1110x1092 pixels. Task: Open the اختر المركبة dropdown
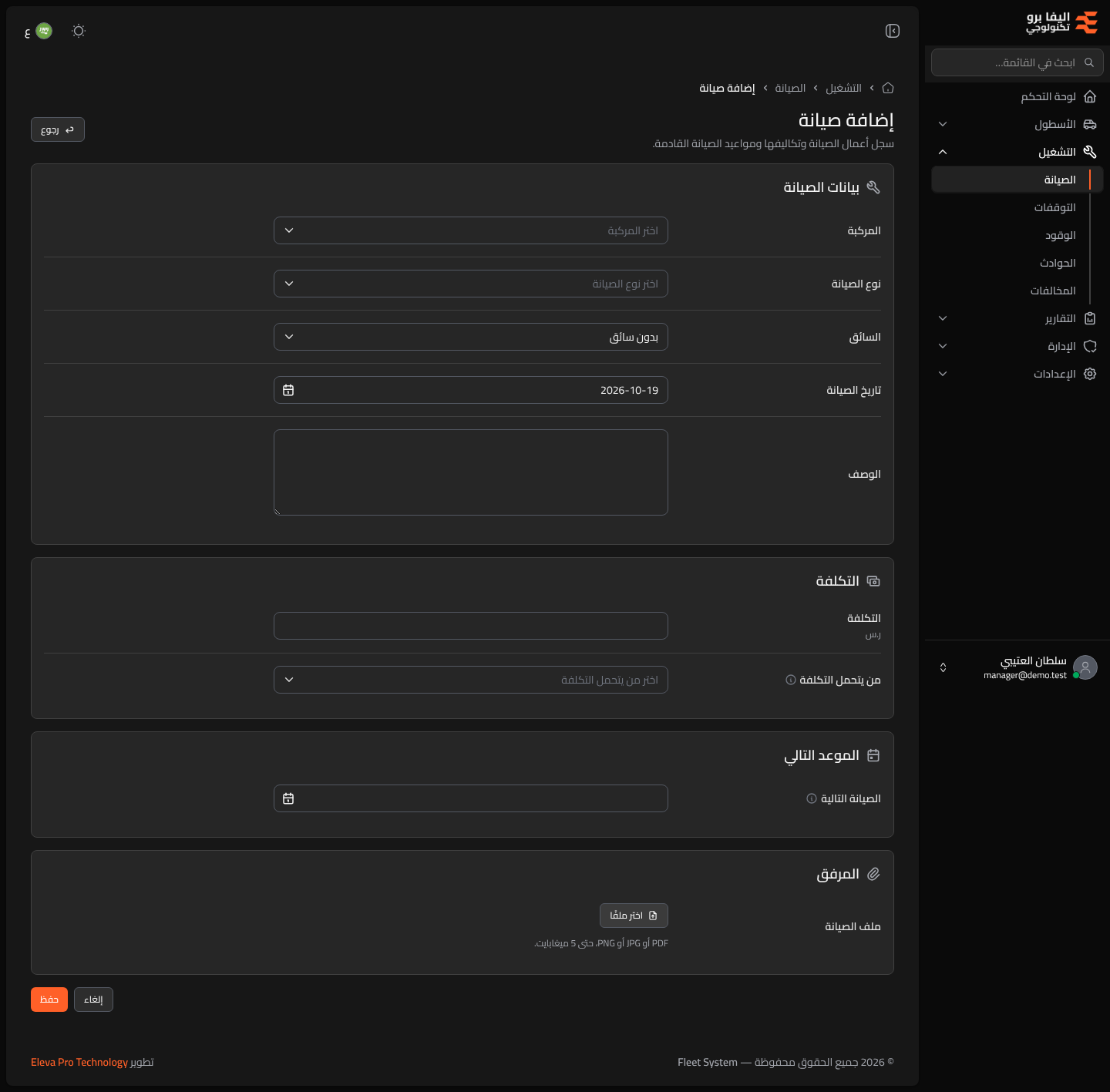click(471, 230)
